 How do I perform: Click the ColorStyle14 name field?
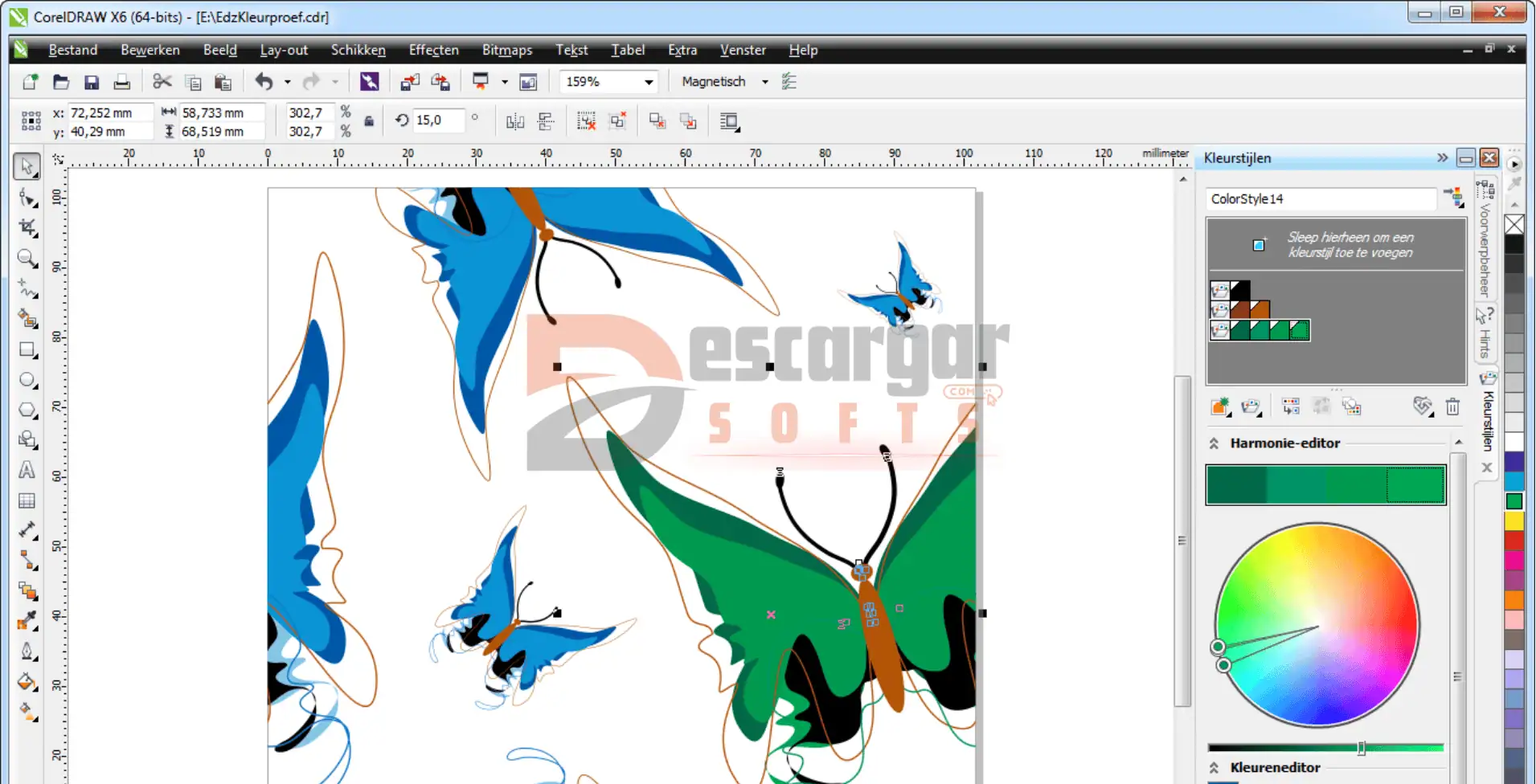click(1320, 199)
